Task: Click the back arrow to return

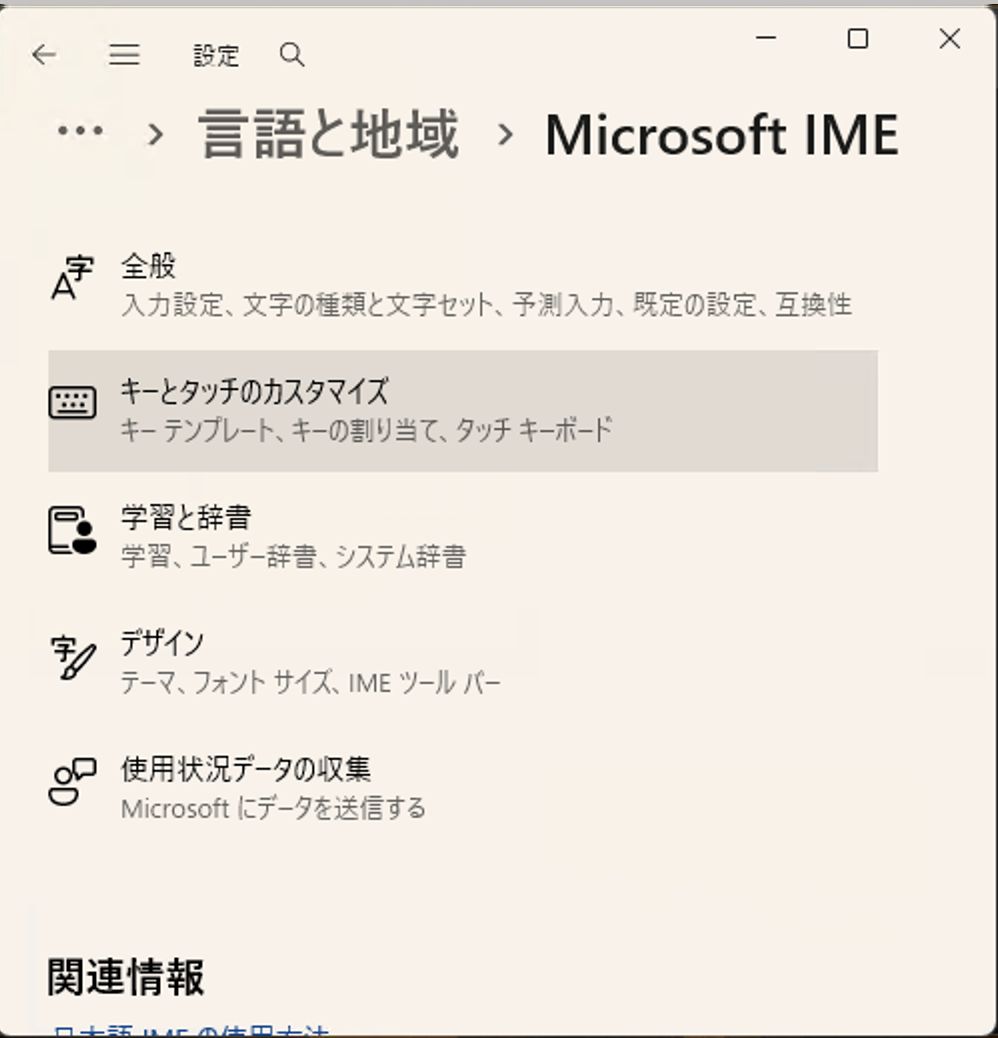Action: pyautogui.click(x=44, y=55)
